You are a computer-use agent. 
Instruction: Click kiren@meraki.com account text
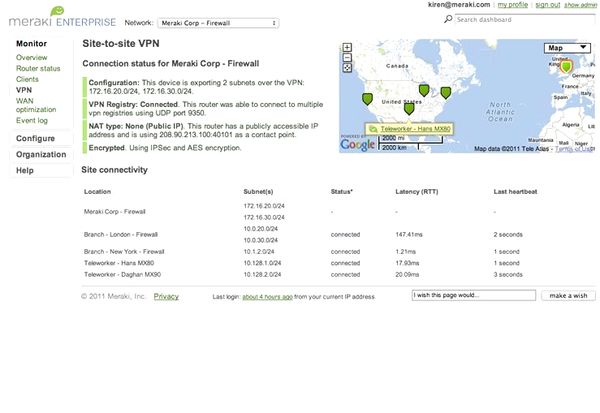pos(459,5)
